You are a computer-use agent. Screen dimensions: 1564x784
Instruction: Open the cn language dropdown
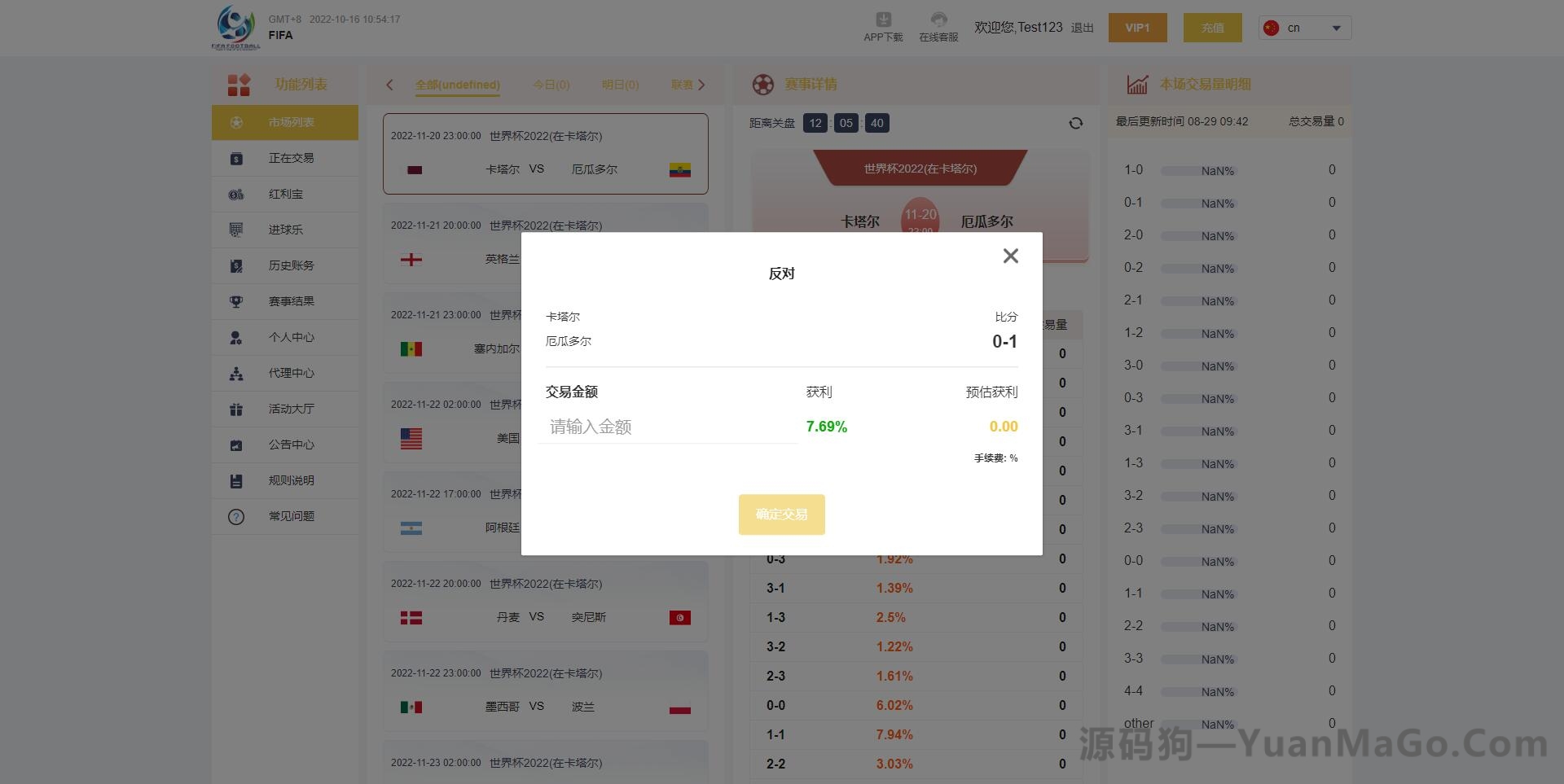pyautogui.click(x=1303, y=27)
